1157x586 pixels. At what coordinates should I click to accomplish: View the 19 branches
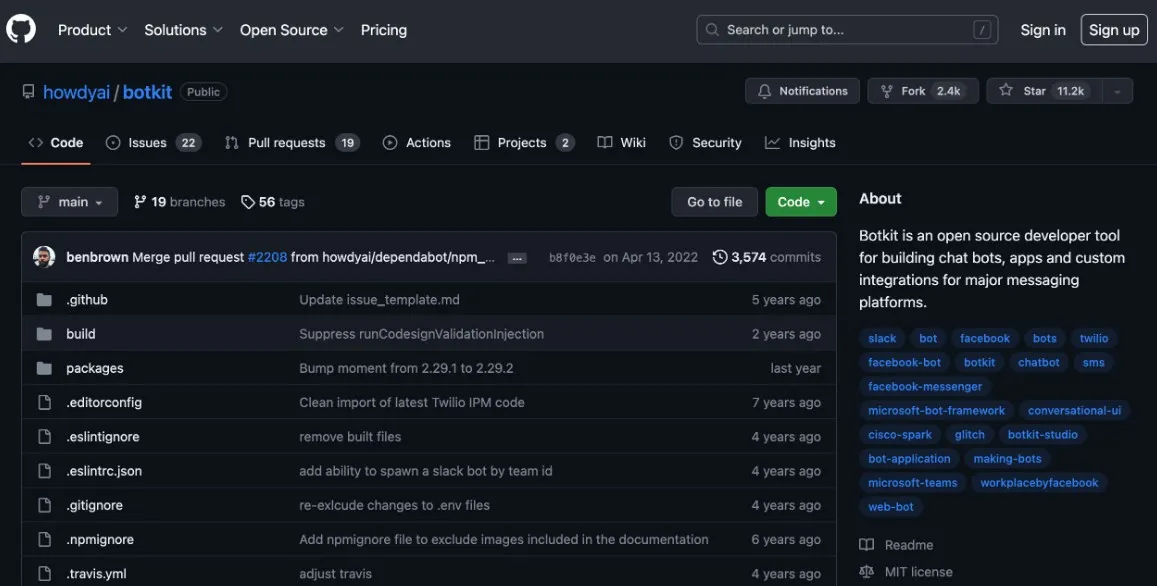[179, 202]
